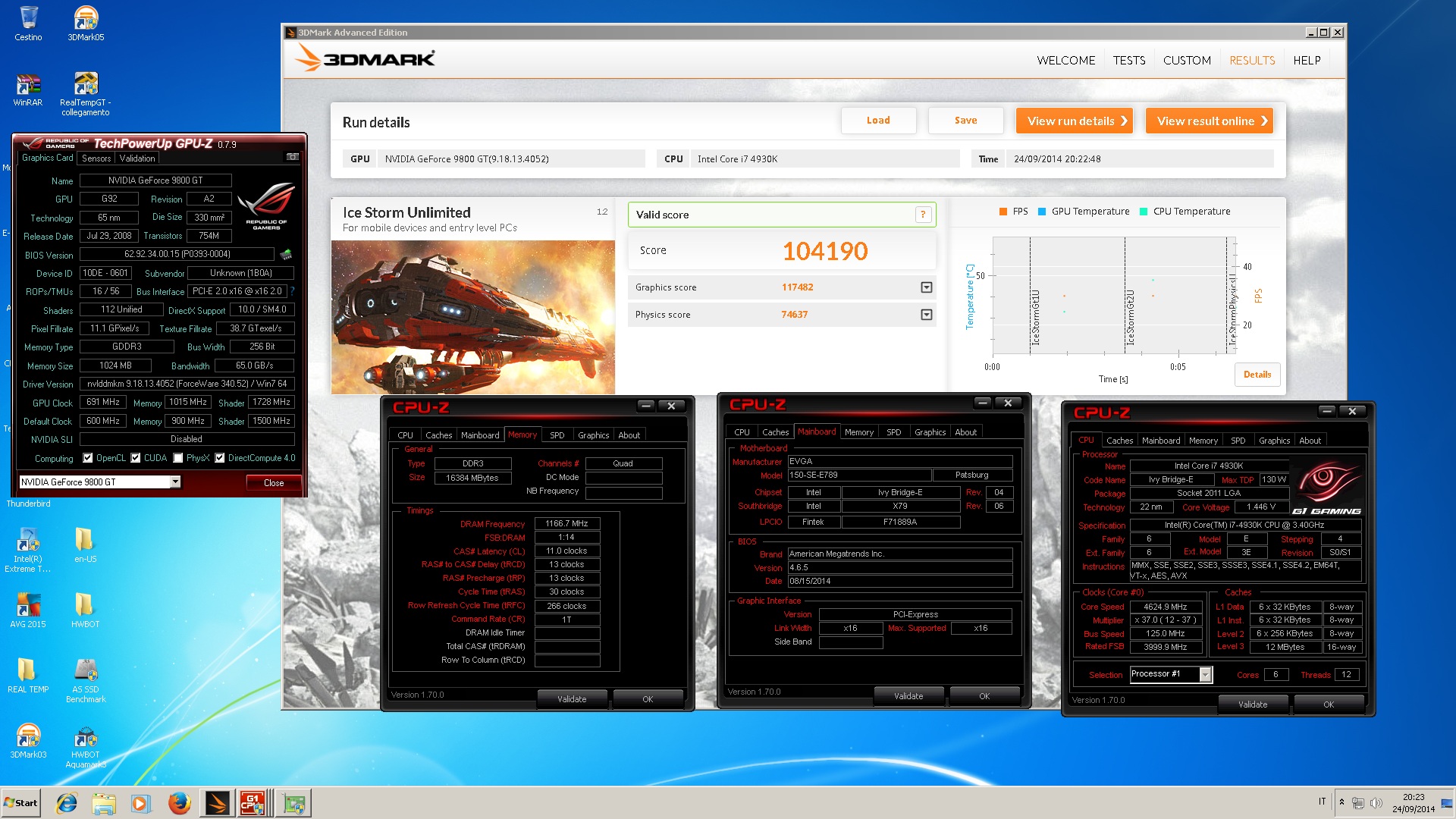Open Windows Media Player from the taskbar
This screenshot has height=819, width=1456.
tap(140, 803)
